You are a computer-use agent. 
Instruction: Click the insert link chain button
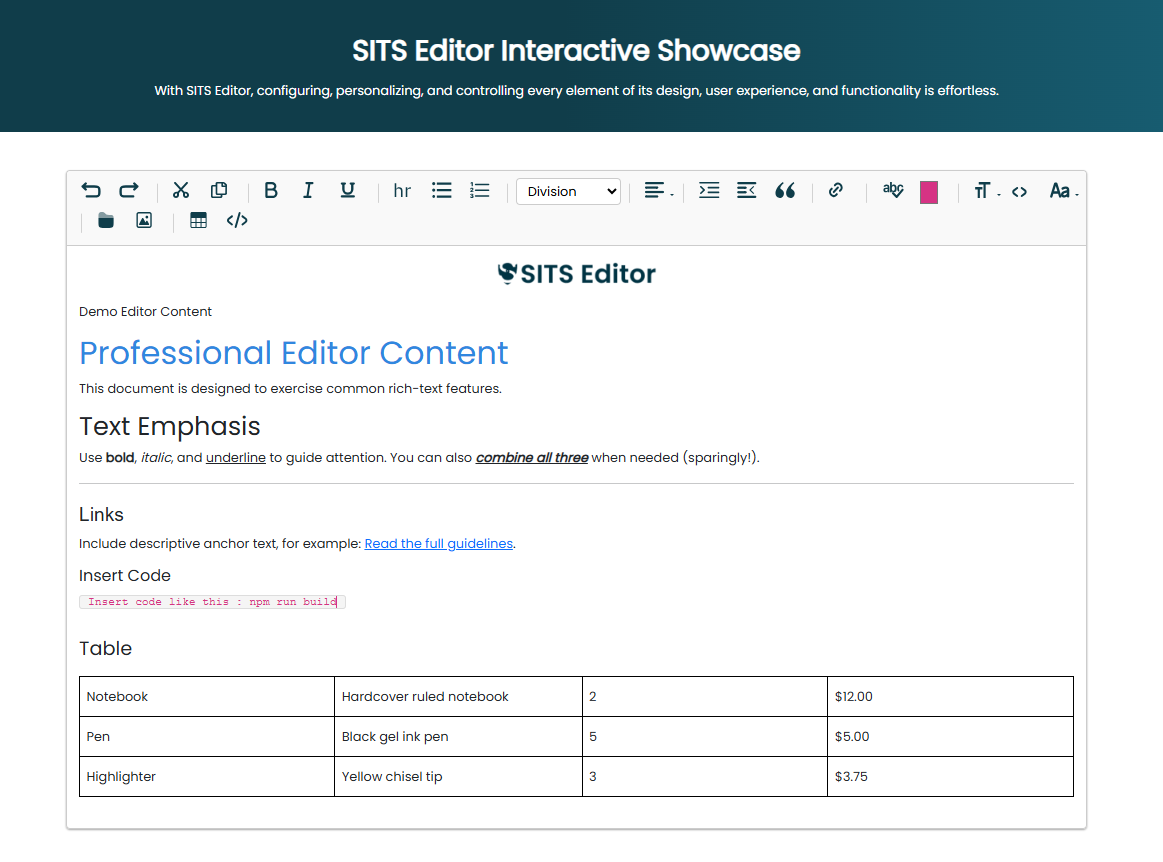pyautogui.click(x=836, y=191)
